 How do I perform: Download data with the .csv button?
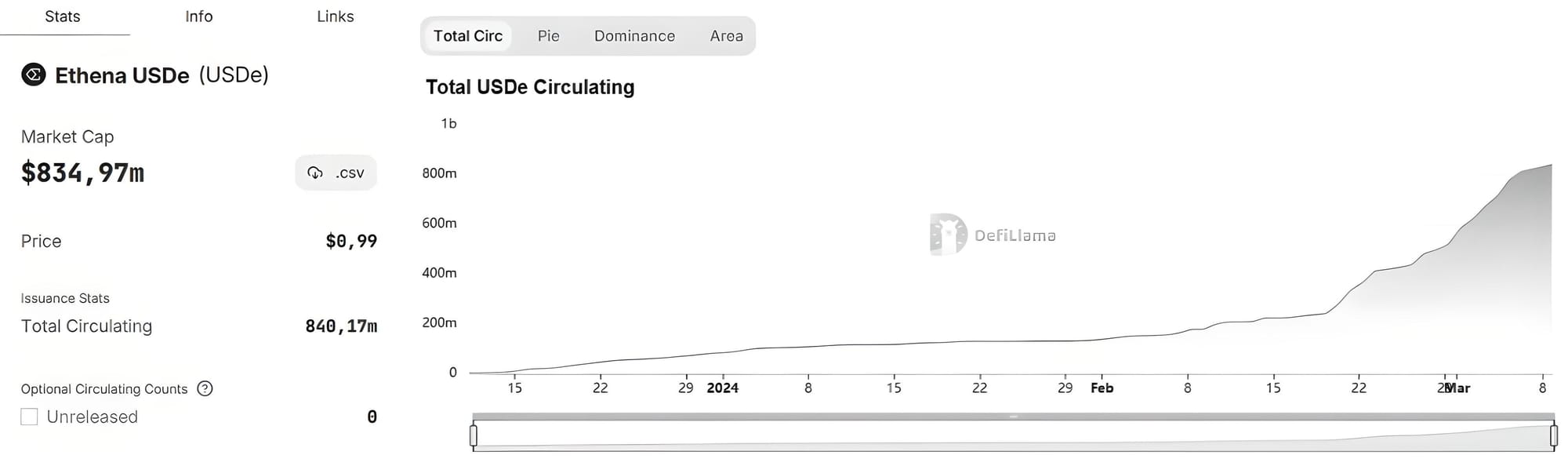click(336, 173)
